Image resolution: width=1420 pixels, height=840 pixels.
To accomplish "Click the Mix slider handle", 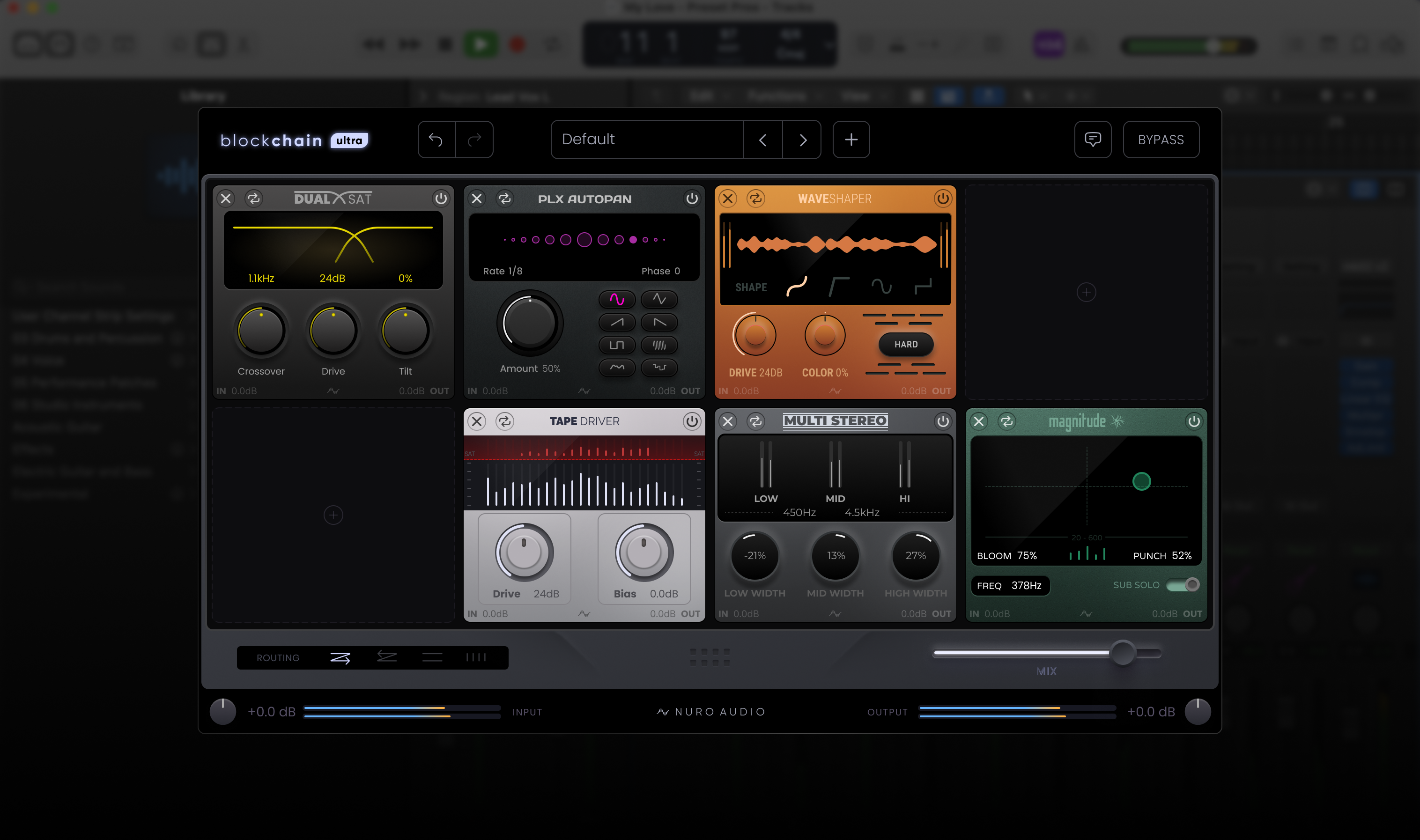I will click(1122, 653).
